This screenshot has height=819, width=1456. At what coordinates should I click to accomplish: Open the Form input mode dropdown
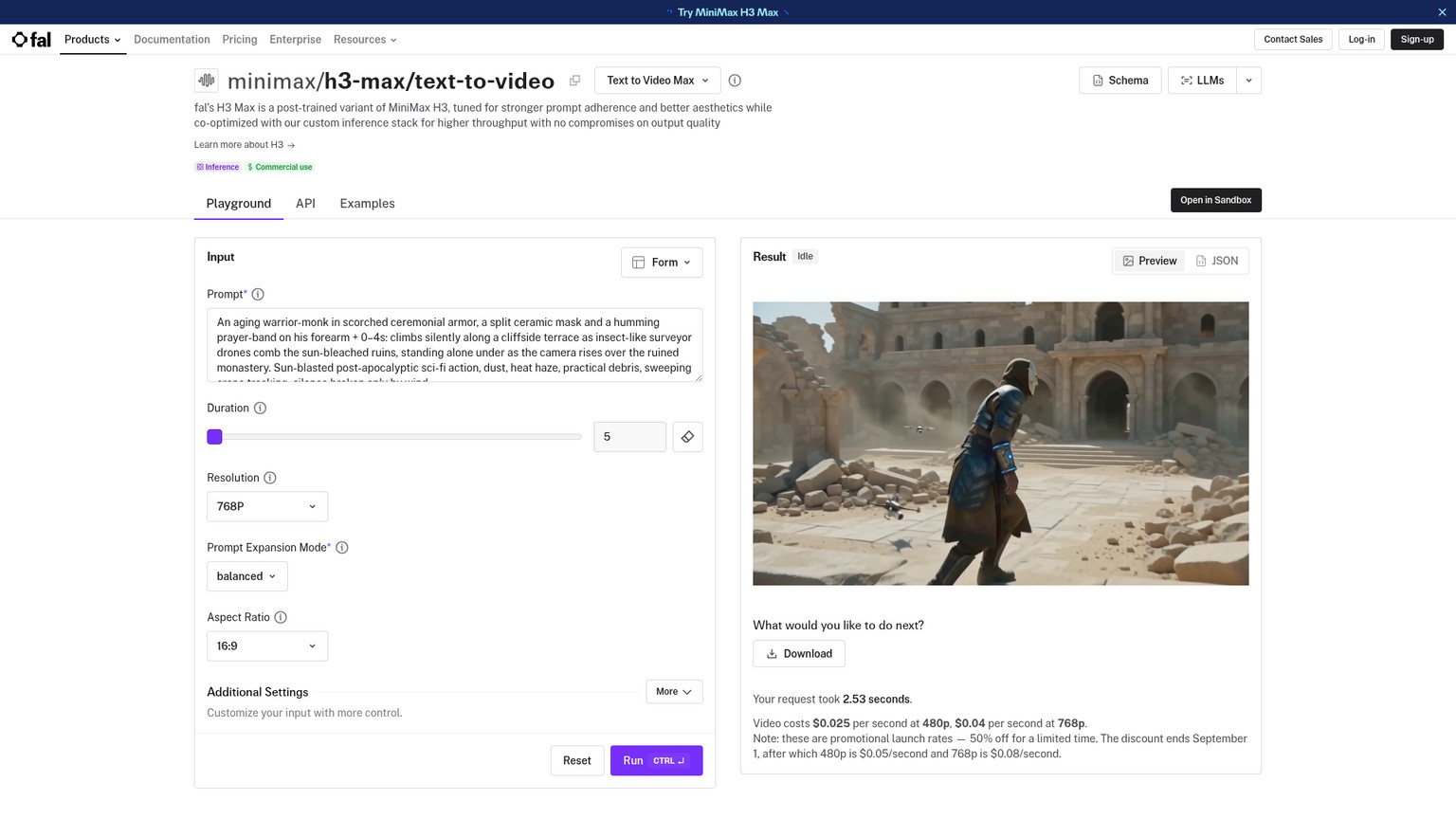(x=662, y=263)
